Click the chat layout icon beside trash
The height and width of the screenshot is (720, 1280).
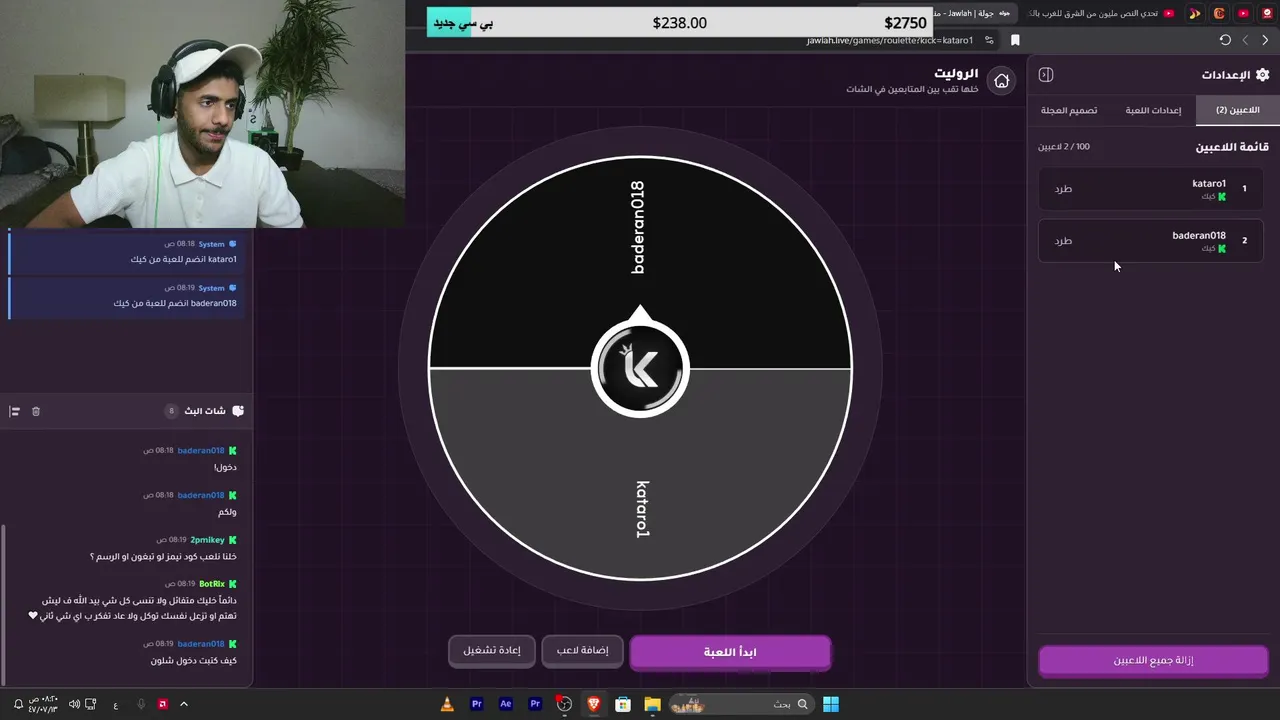pyautogui.click(x=15, y=411)
